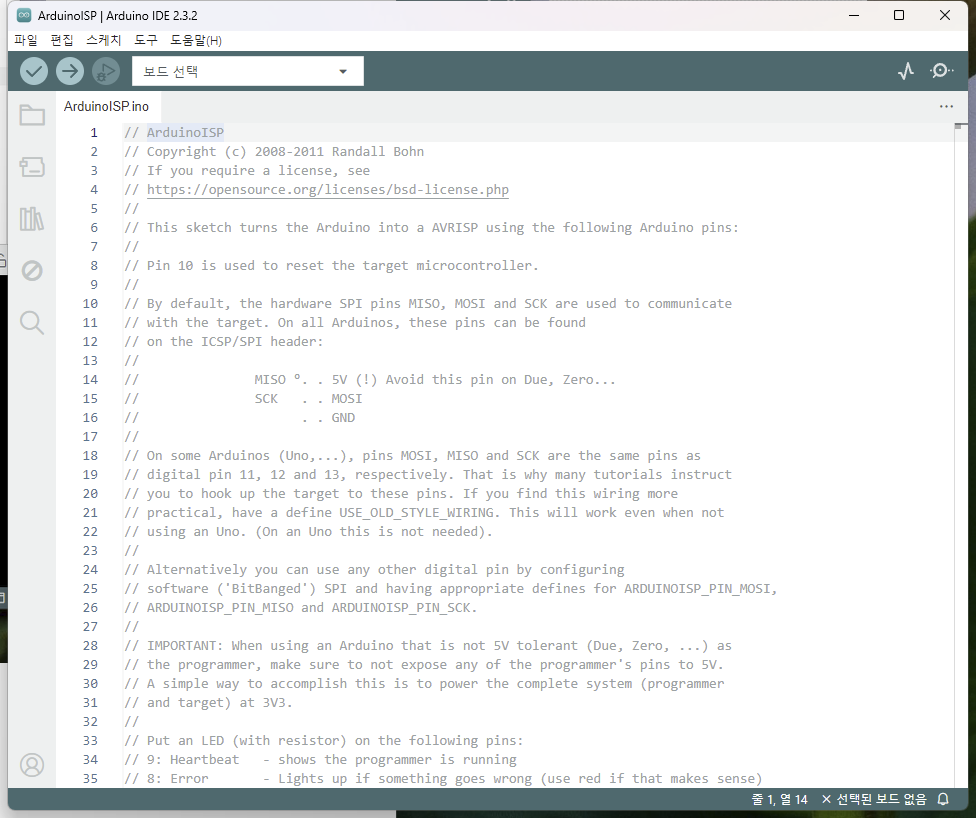This screenshot has height=818, width=976.
Task: Open the Boards Manager panel
Action: click(32, 167)
